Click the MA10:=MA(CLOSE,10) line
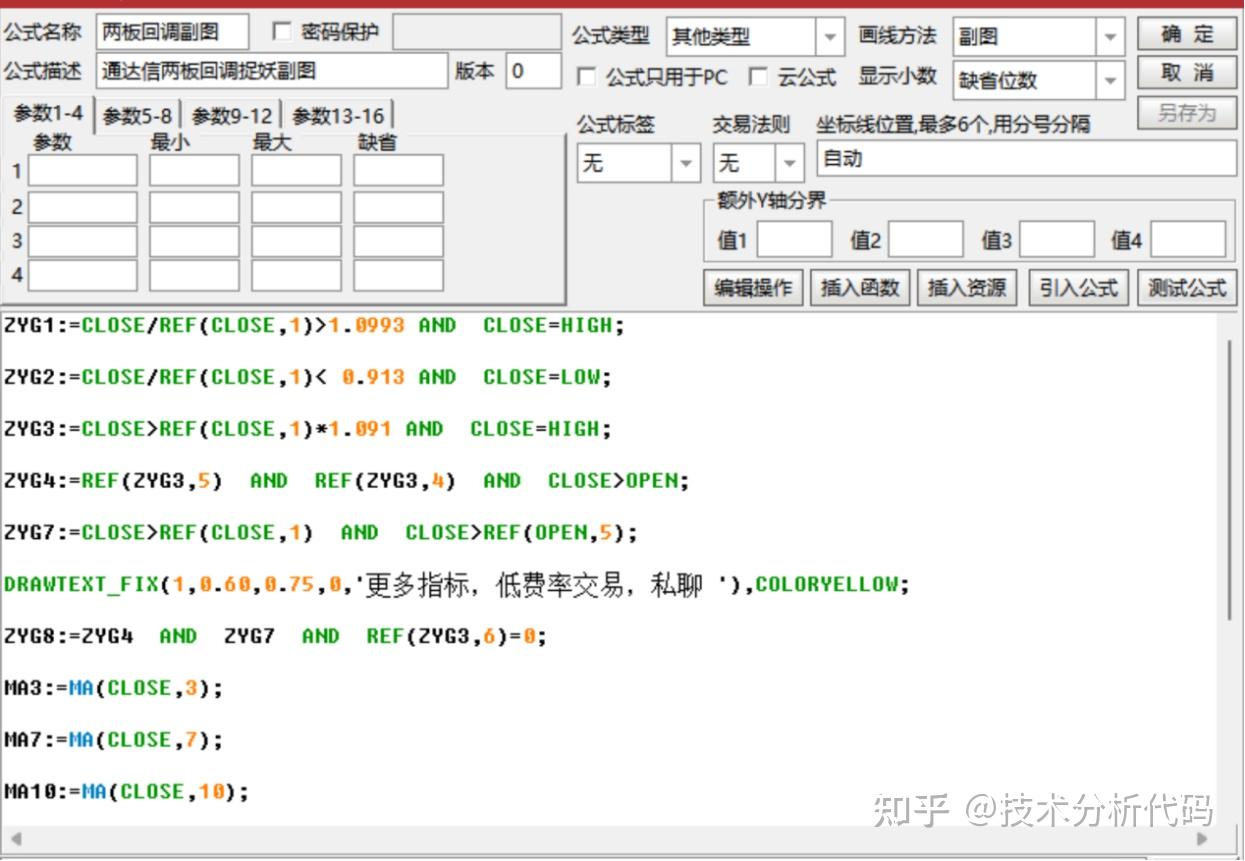 tap(126, 792)
